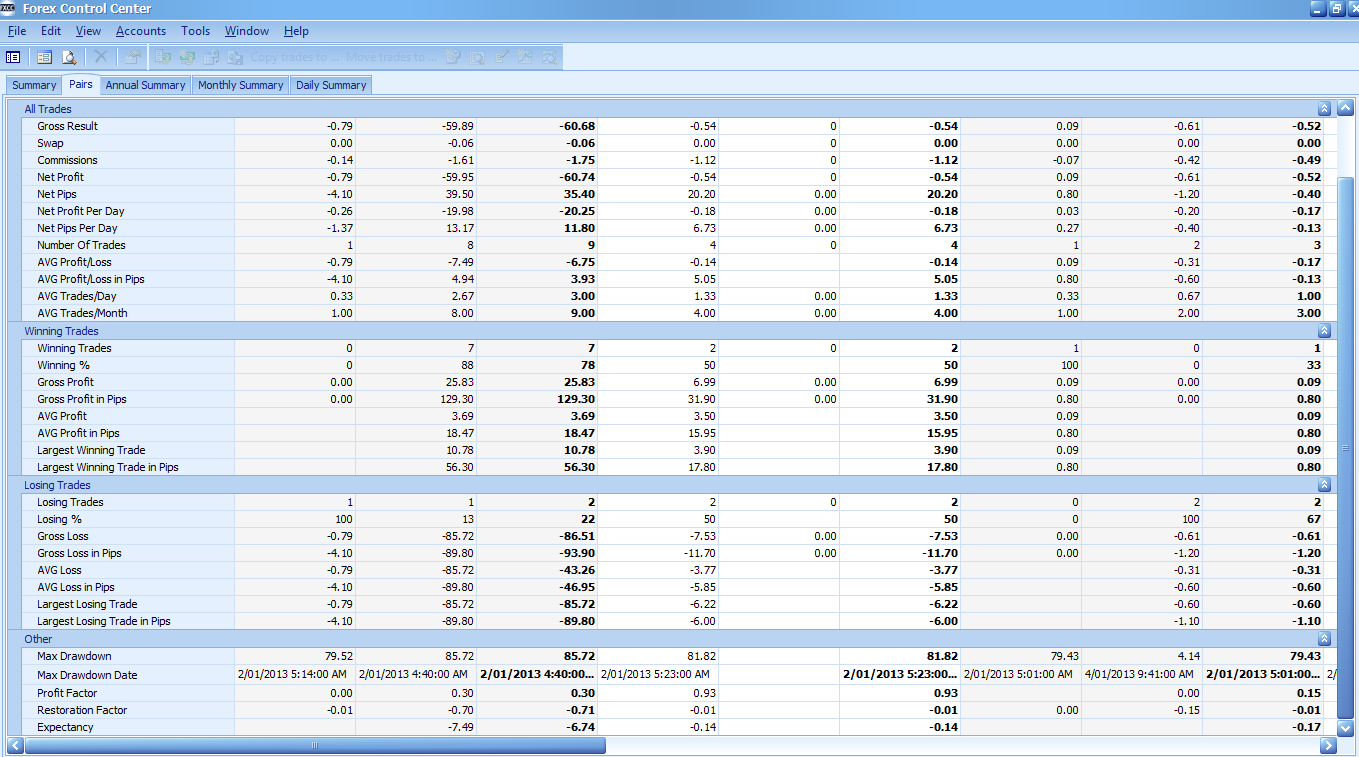Click the 4/01/2013 9:41:00 AM drawdown date cell

pyautogui.click(x=1142, y=675)
